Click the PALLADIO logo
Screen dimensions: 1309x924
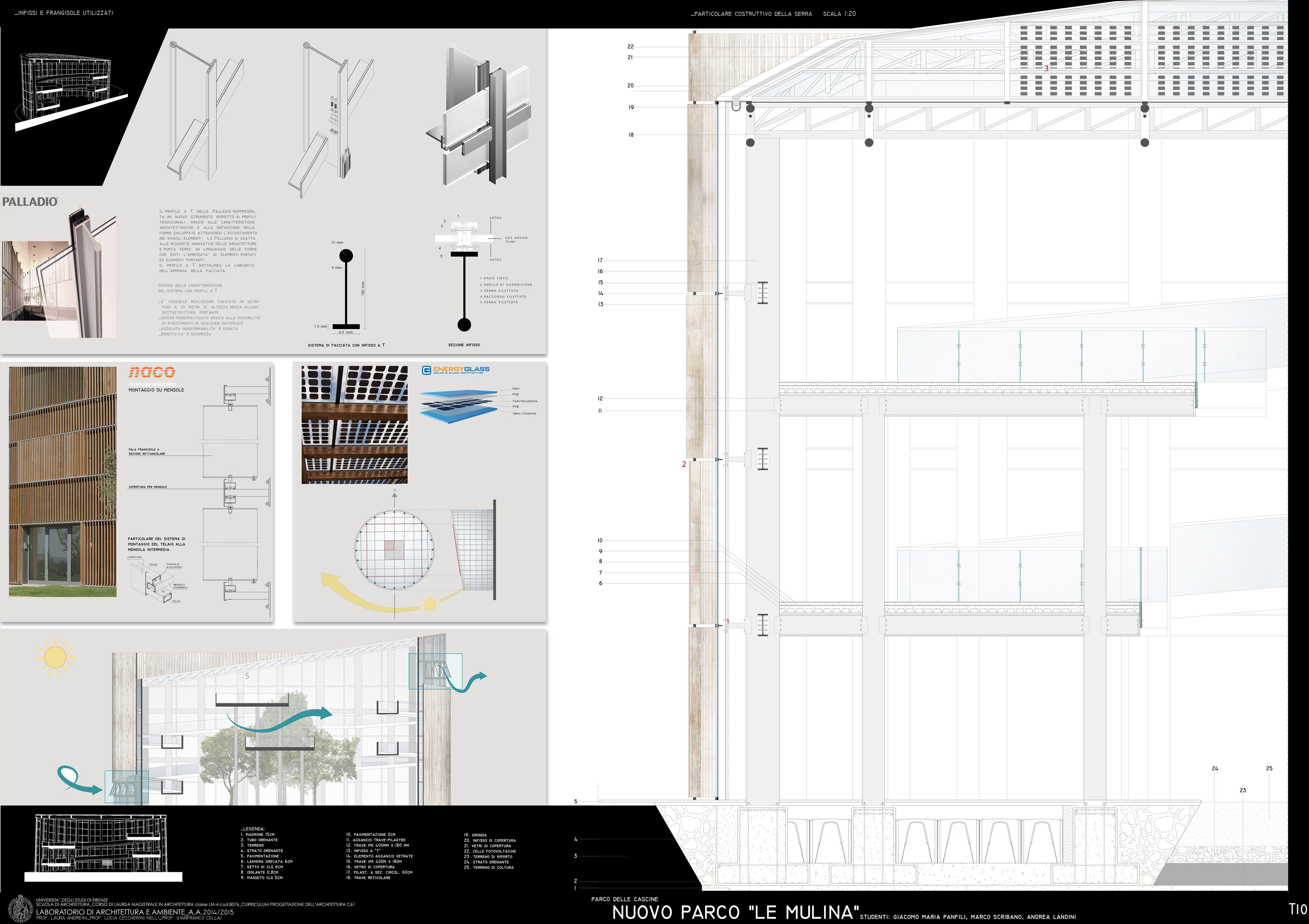(x=30, y=201)
